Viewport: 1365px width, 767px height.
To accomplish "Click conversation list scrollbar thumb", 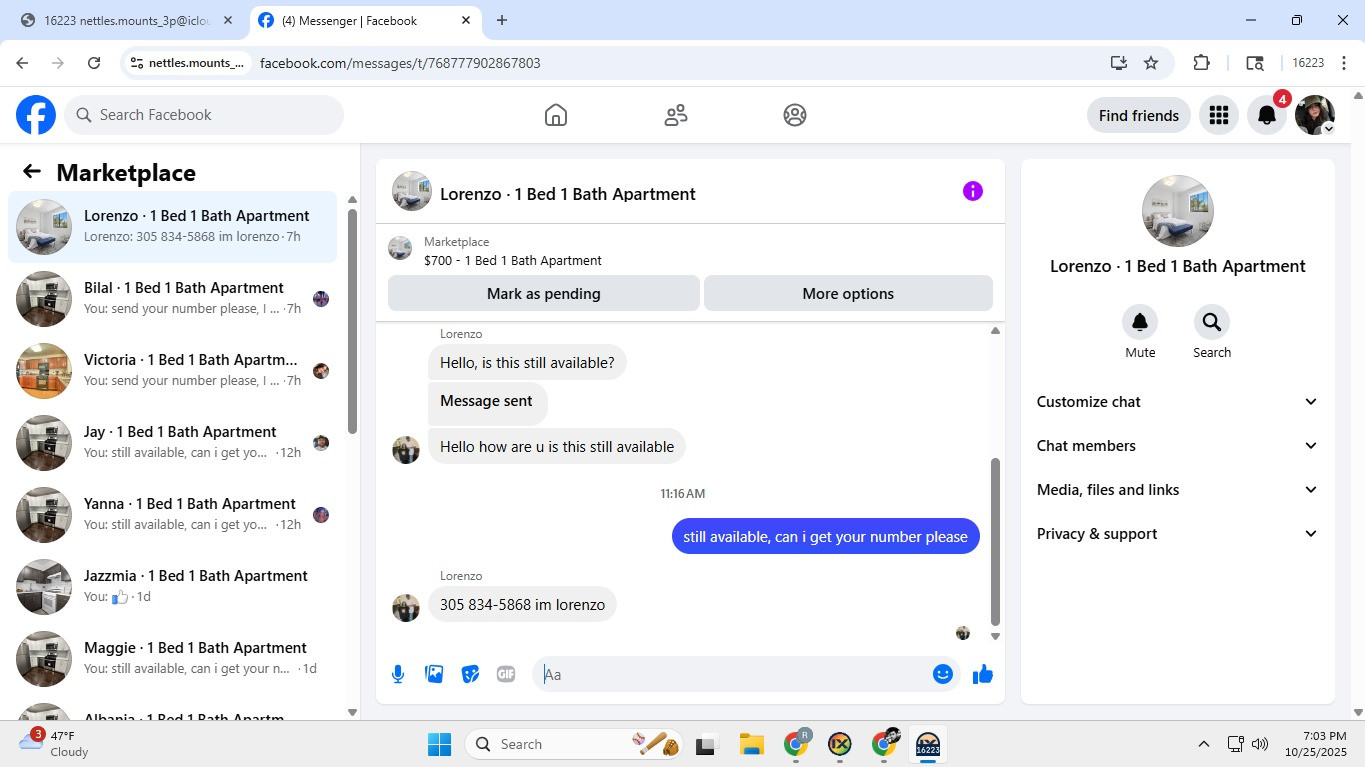I will coord(352,321).
